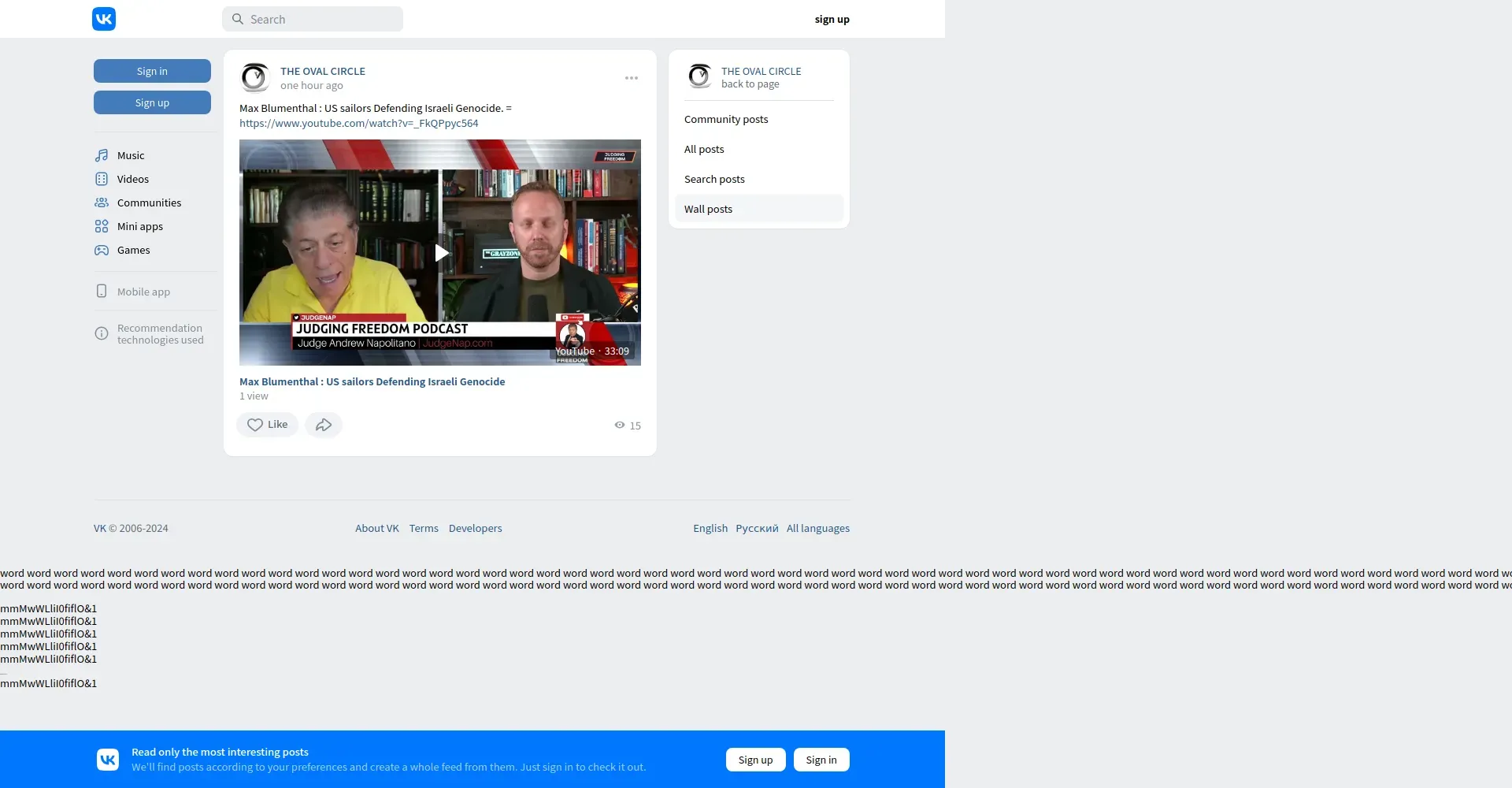Screen dimensions: 1512x788
Task: Focus the Search input field
Action: tap(313, 19)
